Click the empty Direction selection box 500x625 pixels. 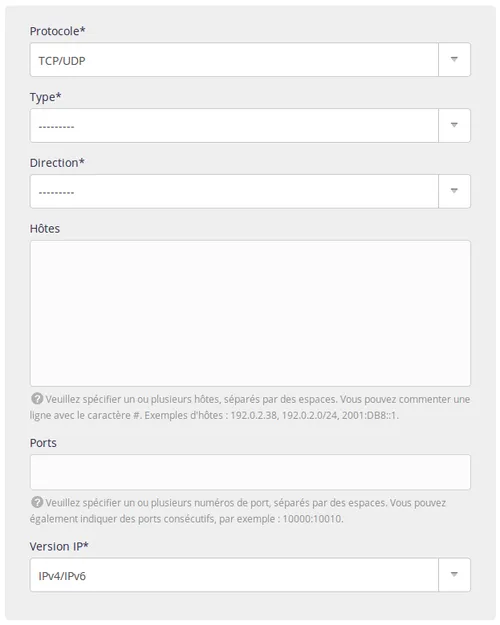pos(234,191)
